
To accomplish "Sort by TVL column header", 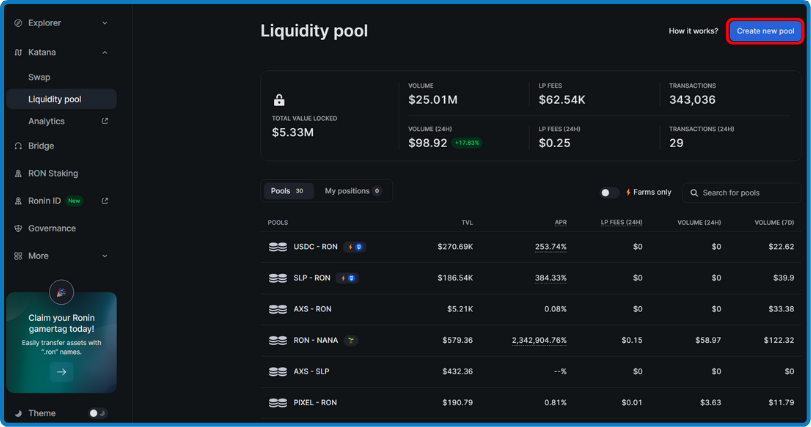I will 467,222.
